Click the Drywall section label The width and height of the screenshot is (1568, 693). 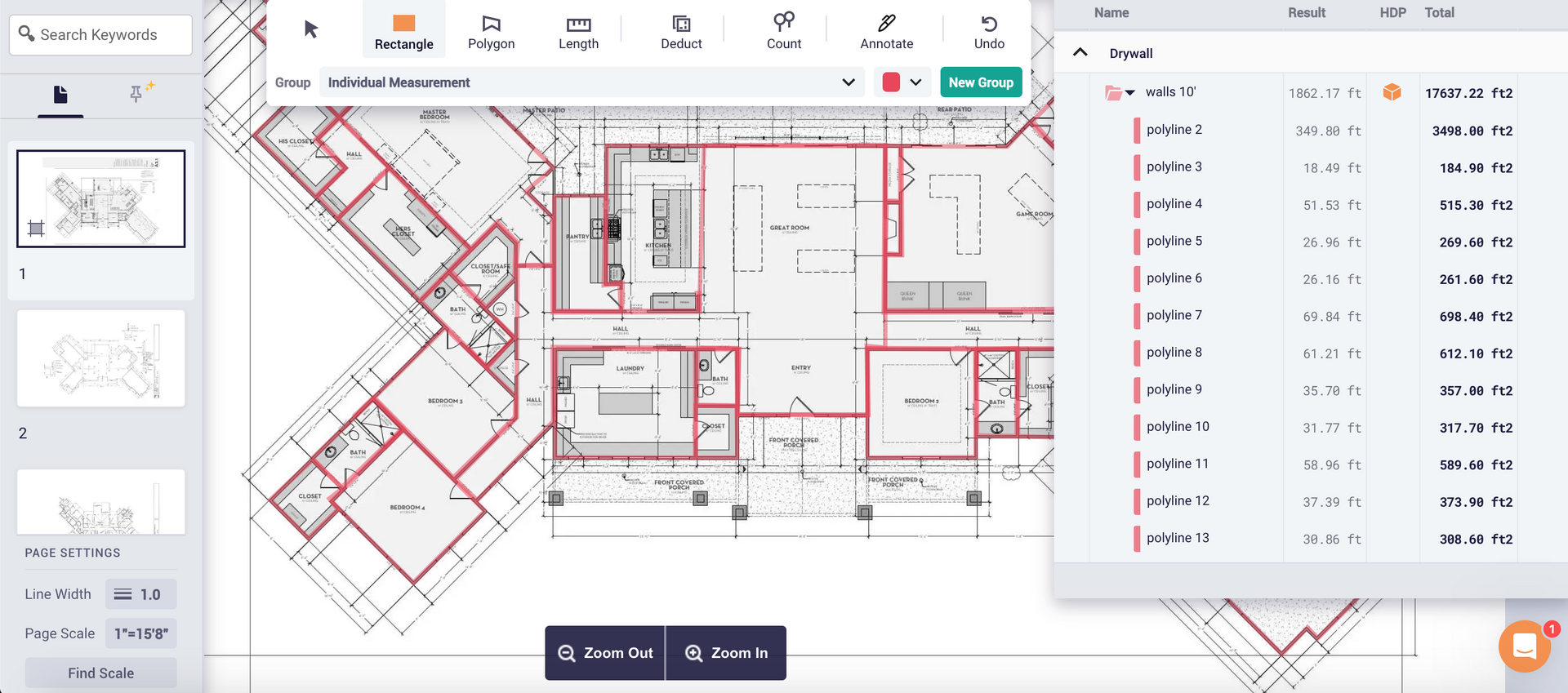coord(1131,53)
